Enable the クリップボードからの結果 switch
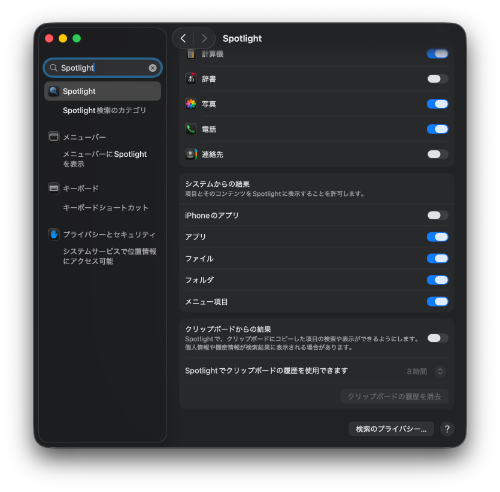 [438, 338]
